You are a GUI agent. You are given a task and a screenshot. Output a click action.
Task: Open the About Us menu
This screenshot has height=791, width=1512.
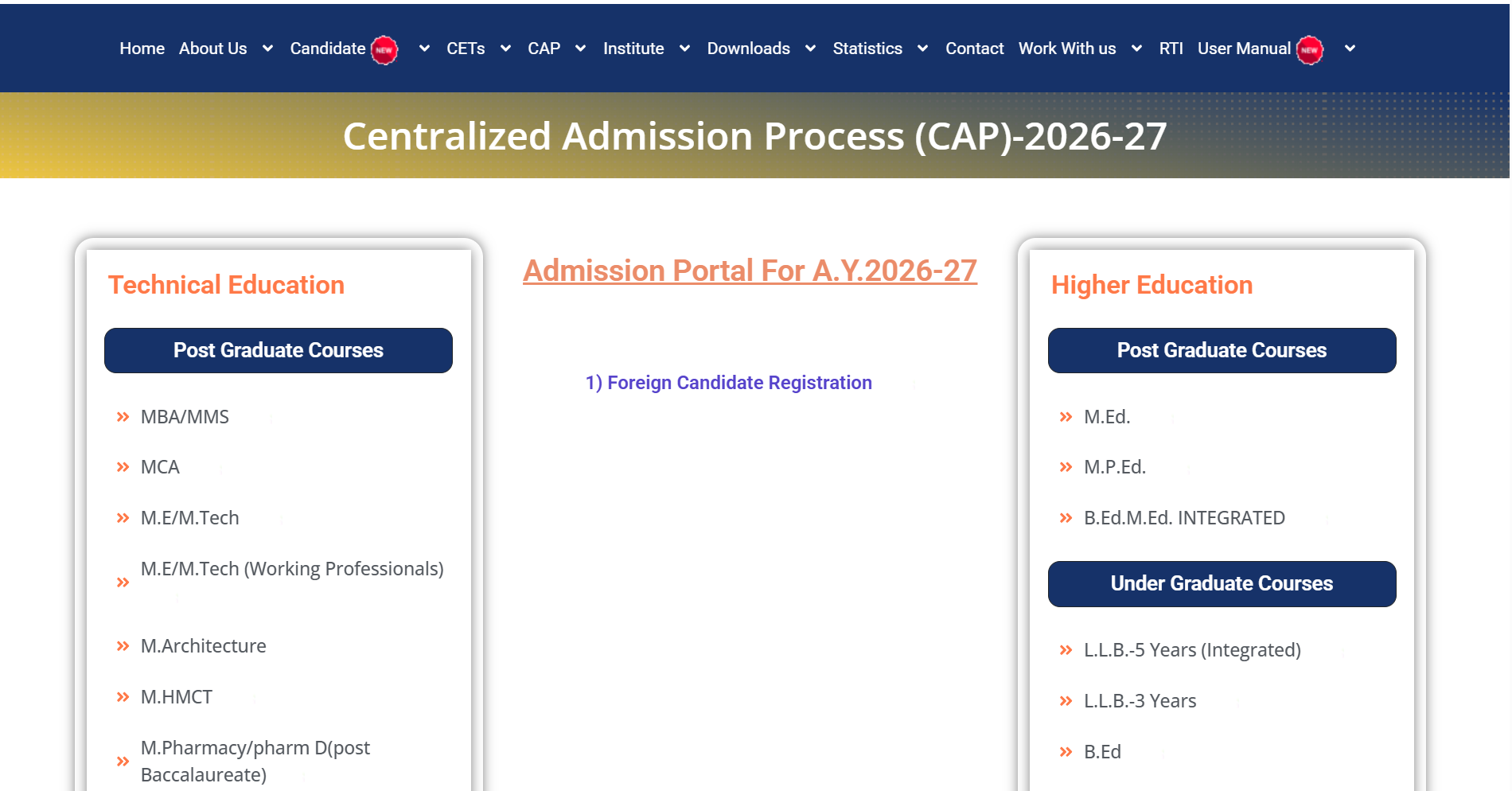213,49
